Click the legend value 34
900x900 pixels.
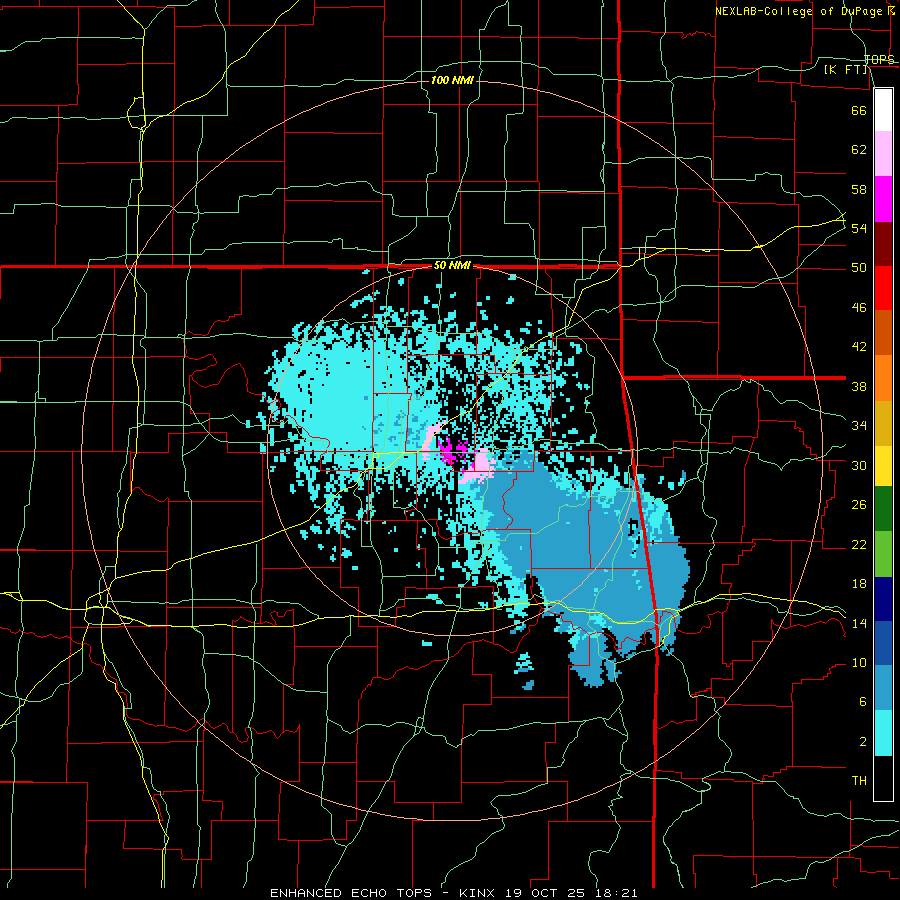point(859,426)
